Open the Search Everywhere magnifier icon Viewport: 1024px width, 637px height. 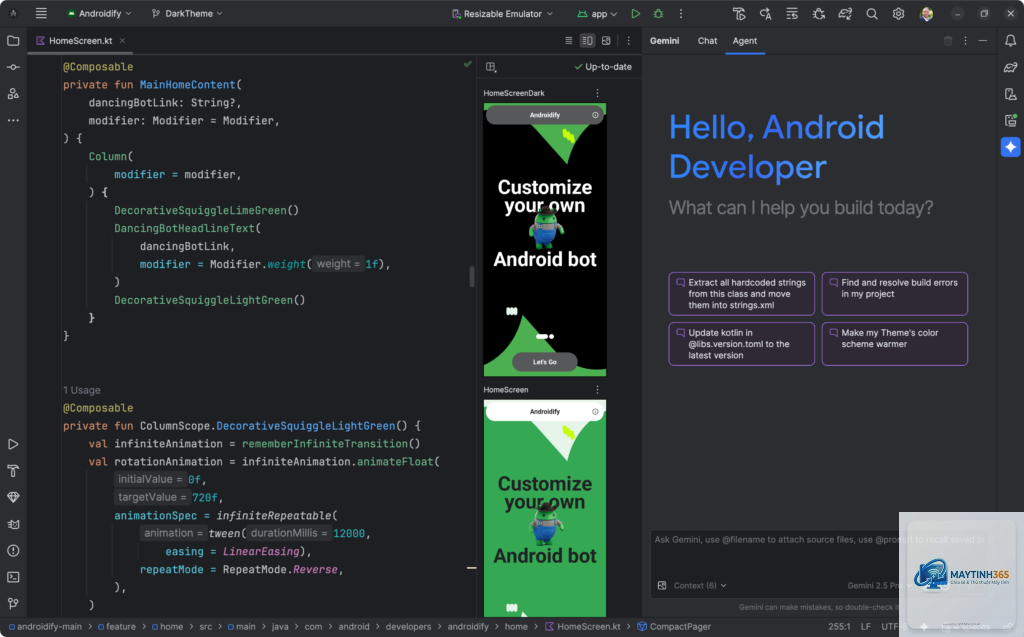pos(872,14)
